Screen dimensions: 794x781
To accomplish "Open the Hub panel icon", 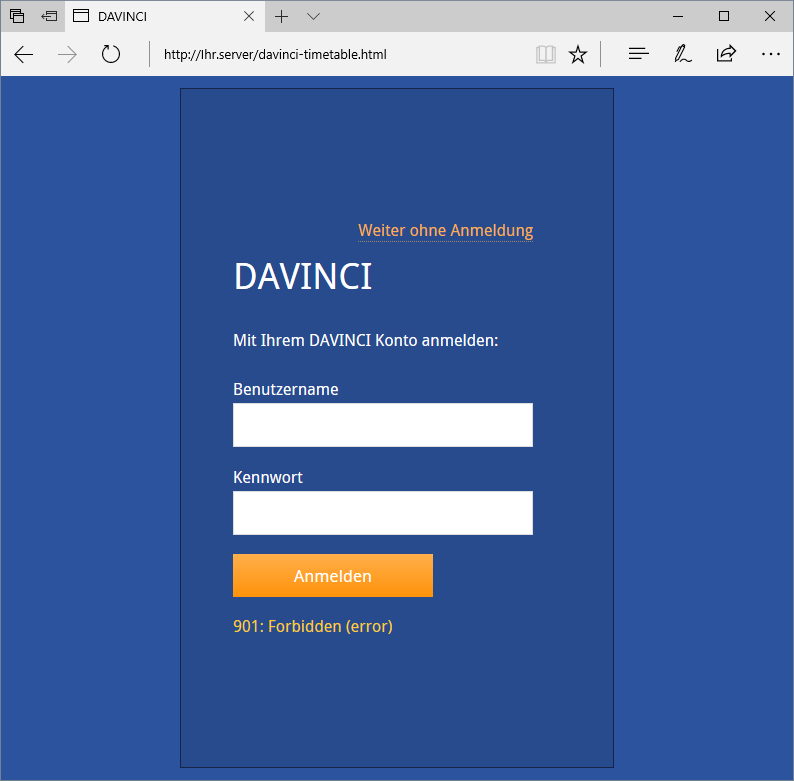I will (639, 54).
